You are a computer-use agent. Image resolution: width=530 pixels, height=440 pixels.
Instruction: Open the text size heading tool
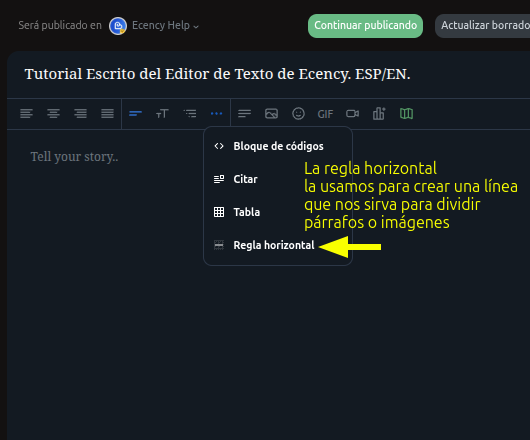pos(162,114)
